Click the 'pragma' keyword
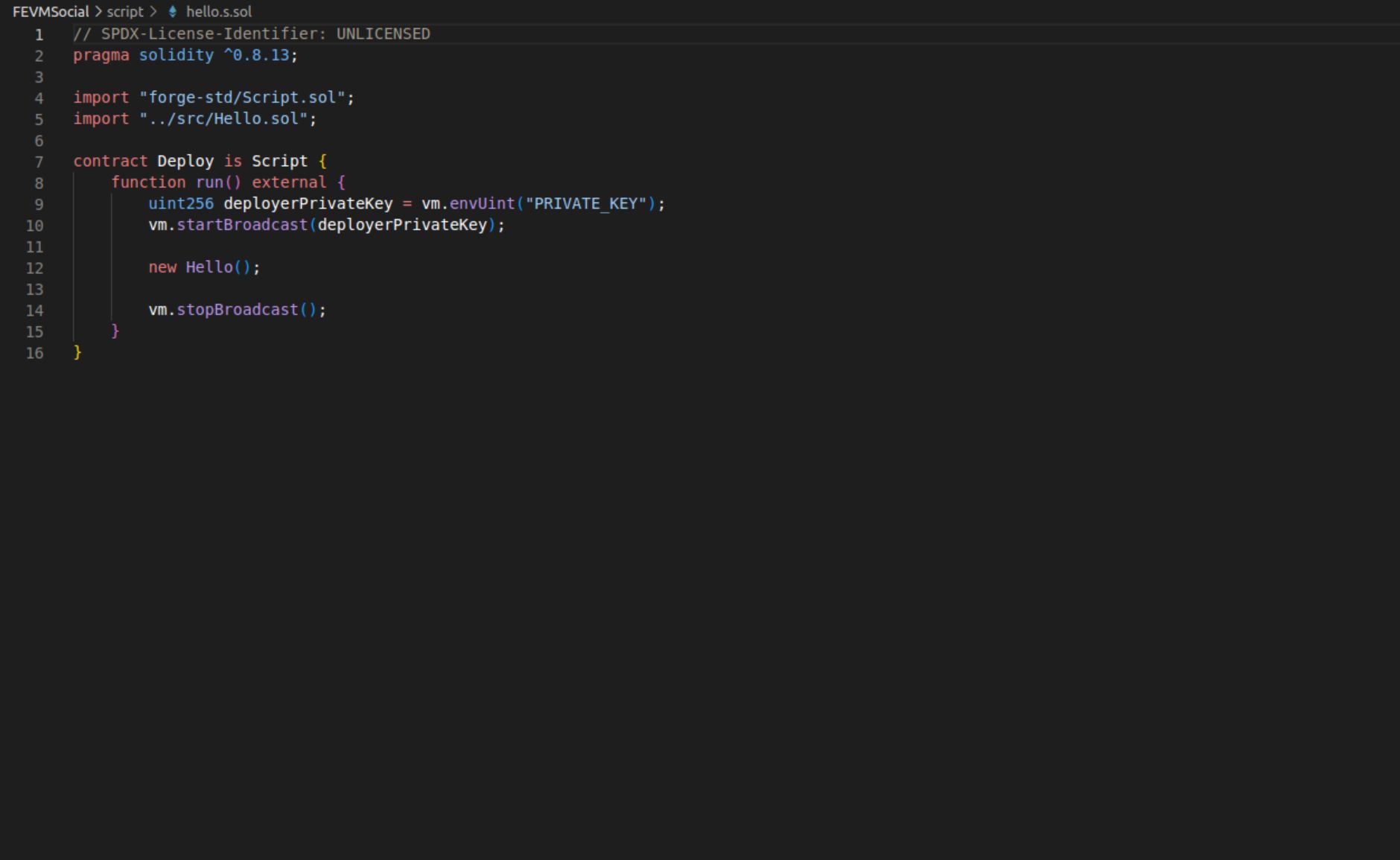This screenshot has height=860, width=1400. (x=101, y=55)
